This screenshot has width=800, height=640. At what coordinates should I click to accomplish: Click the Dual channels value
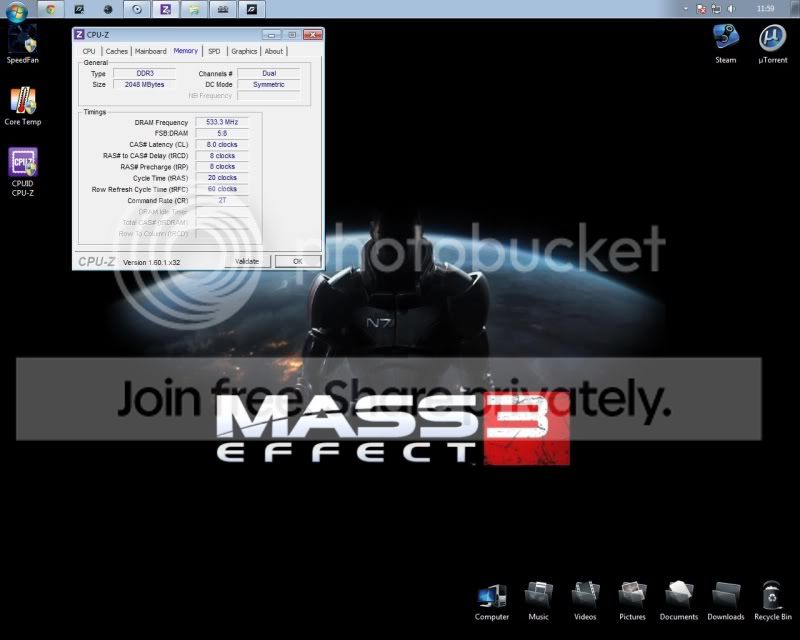269,73
